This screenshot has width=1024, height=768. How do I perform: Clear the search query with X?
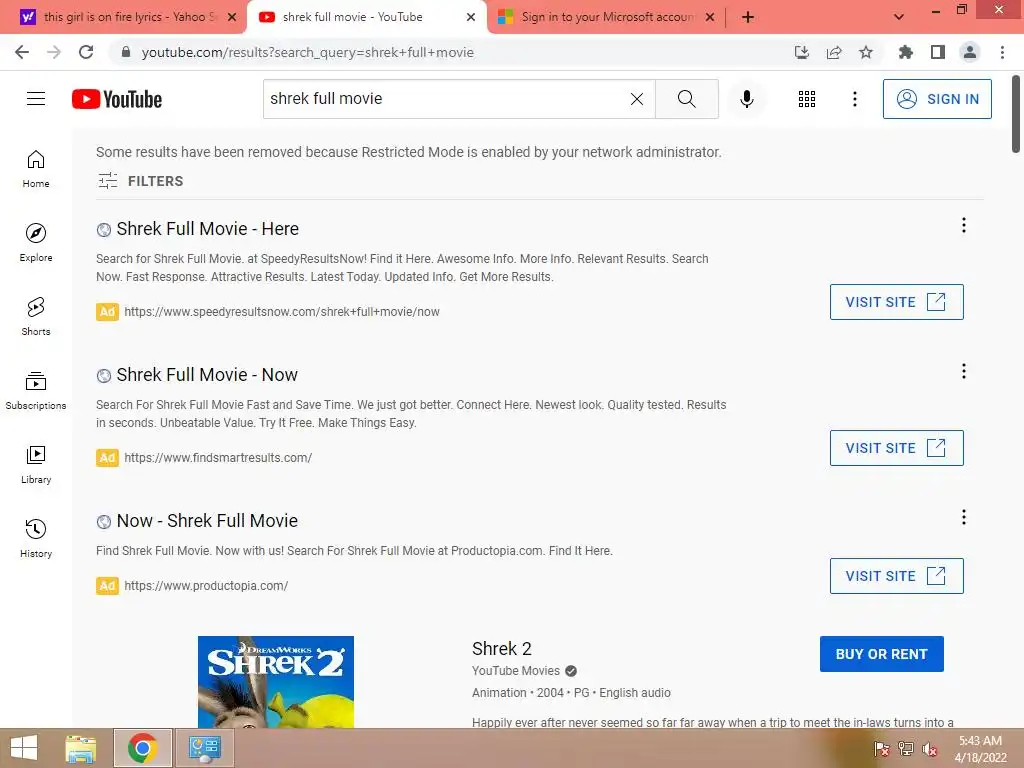(x=637, y=99)
